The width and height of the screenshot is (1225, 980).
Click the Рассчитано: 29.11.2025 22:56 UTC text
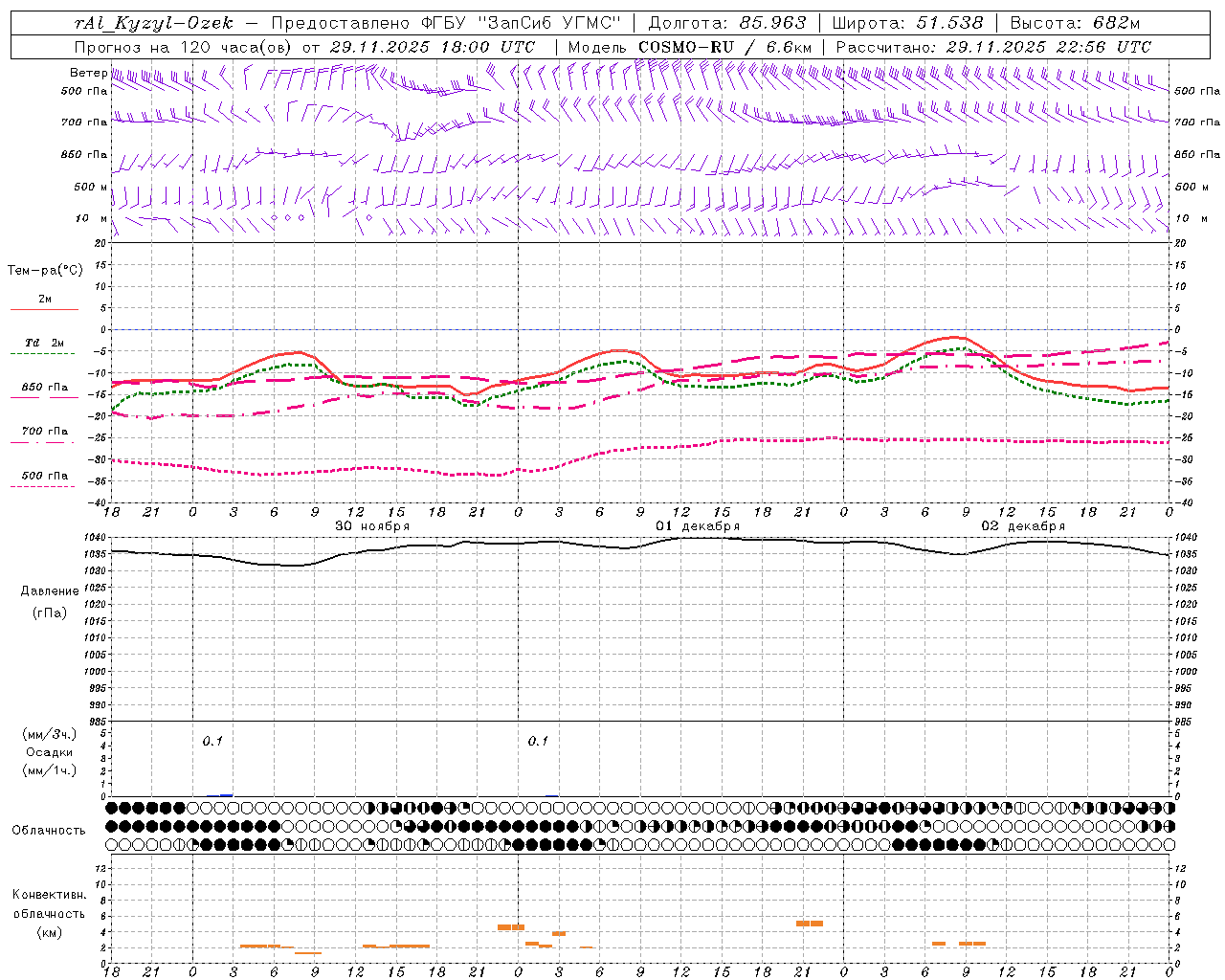(993, 47)
